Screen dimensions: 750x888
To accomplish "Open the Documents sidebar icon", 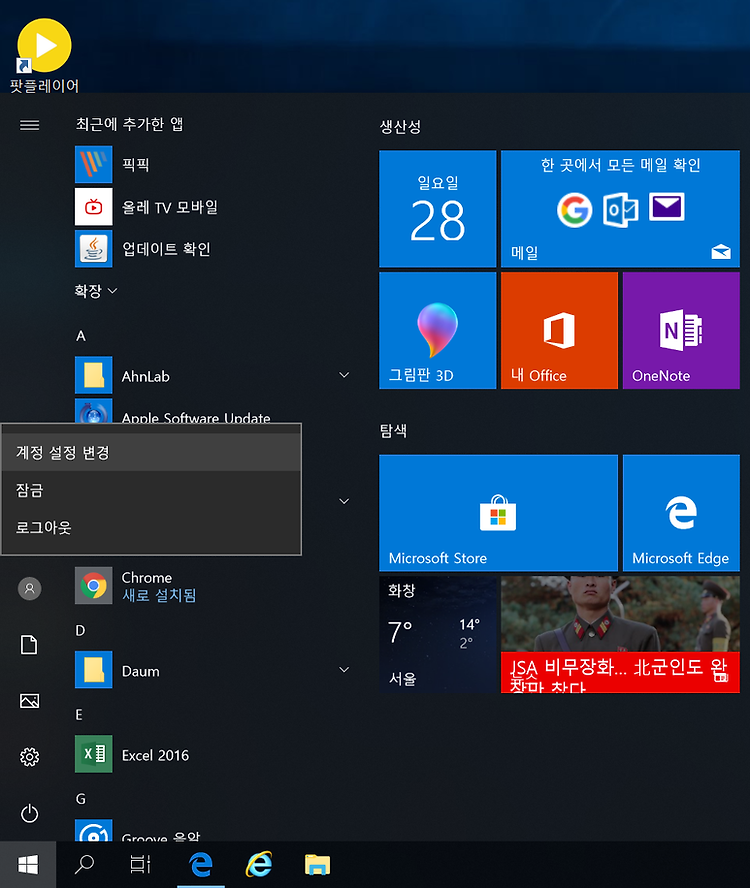I will click(29, 644).
